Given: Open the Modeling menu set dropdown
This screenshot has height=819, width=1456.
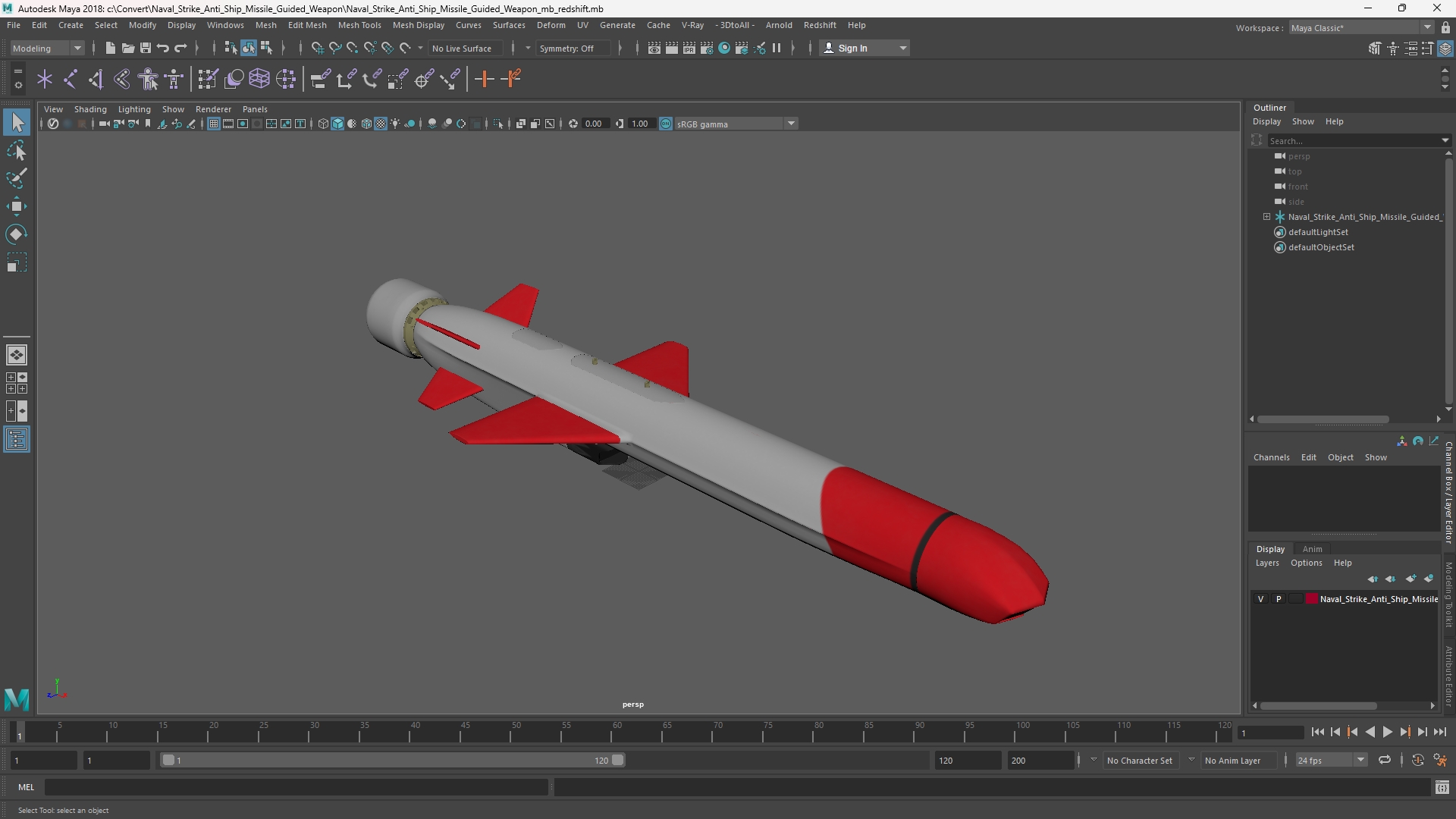Looking at the screenshot, I should point(47,48).
